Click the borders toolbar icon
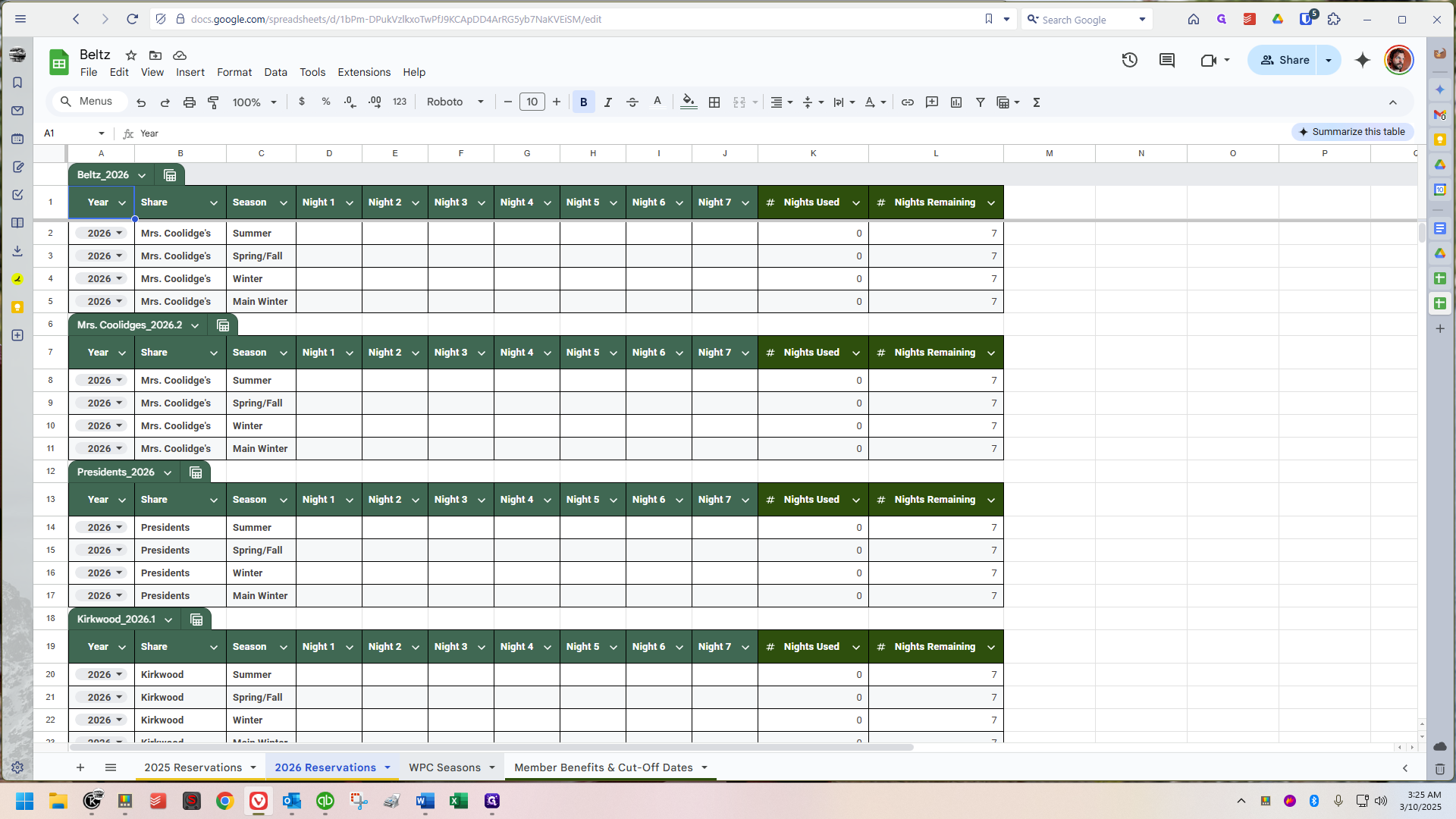 (714, 102)
